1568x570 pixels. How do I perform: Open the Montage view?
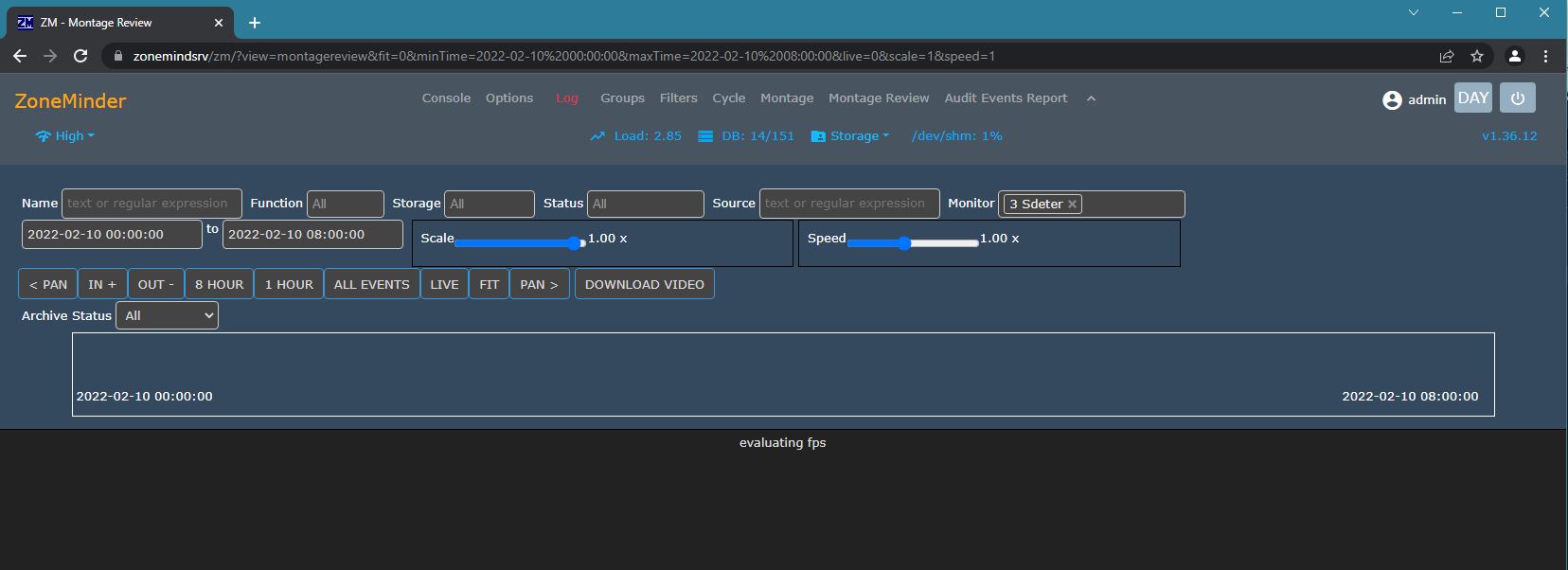[x=787, y=98]
